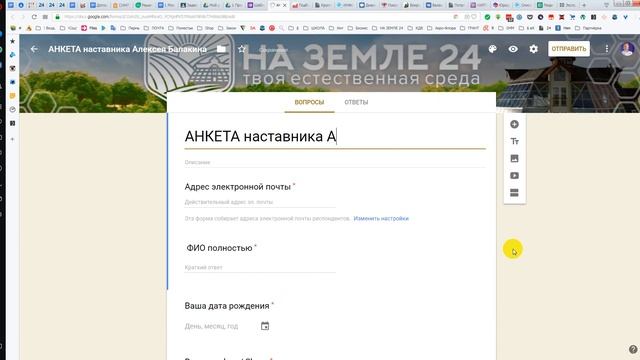This screenshot has width=640, height=360.
Task: Open the calendar icon for birth date
Action: click(265, 326)
